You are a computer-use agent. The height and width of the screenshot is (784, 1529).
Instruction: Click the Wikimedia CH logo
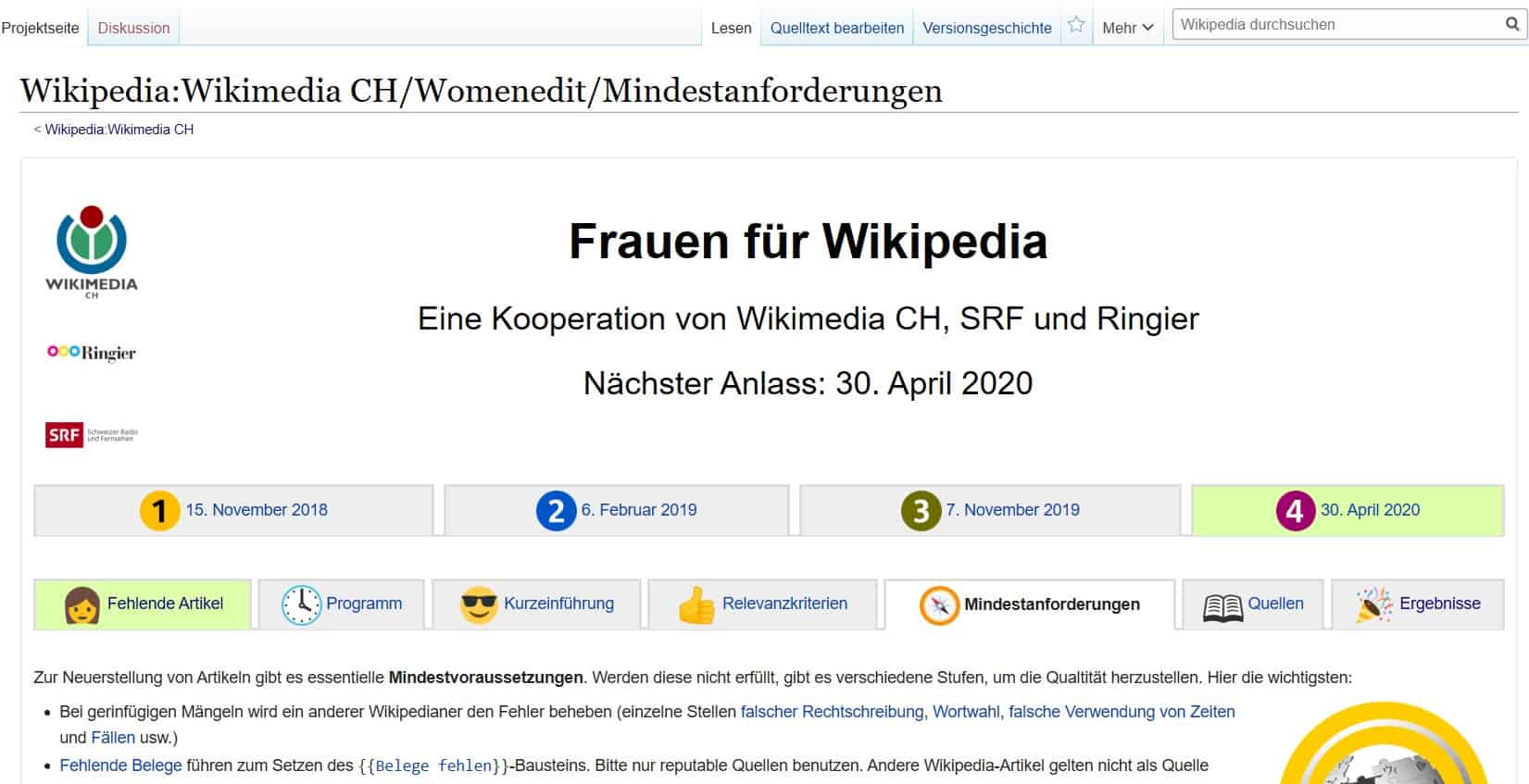coord(92,252)
